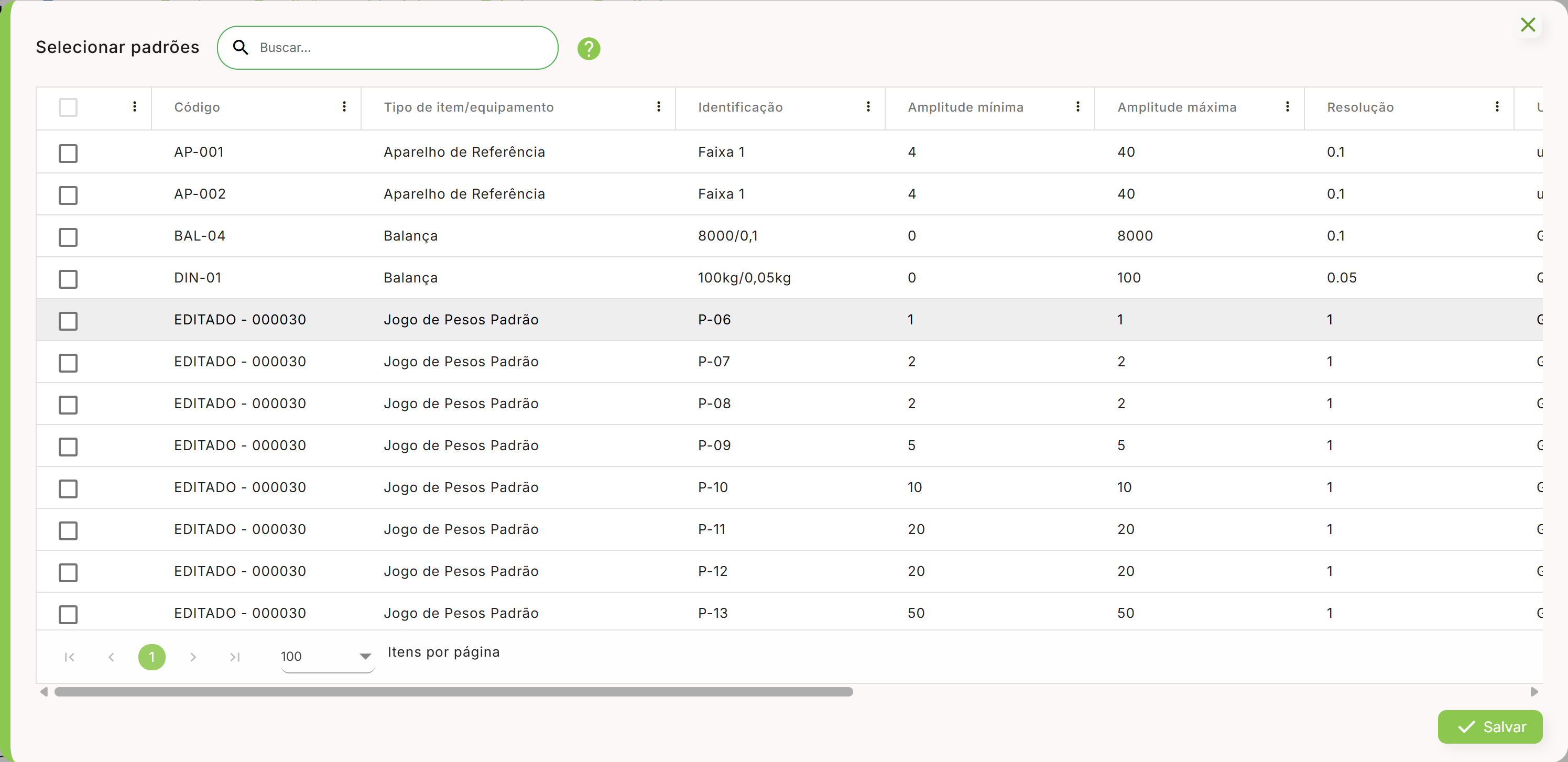
Task: Open the Resolução column options menu
Action: tap(1497, 107)
